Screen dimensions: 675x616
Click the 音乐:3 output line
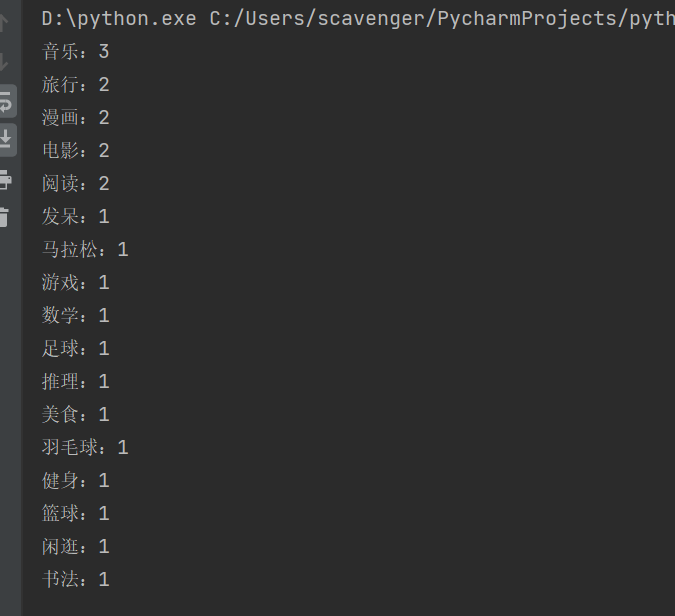click(75, 52)
